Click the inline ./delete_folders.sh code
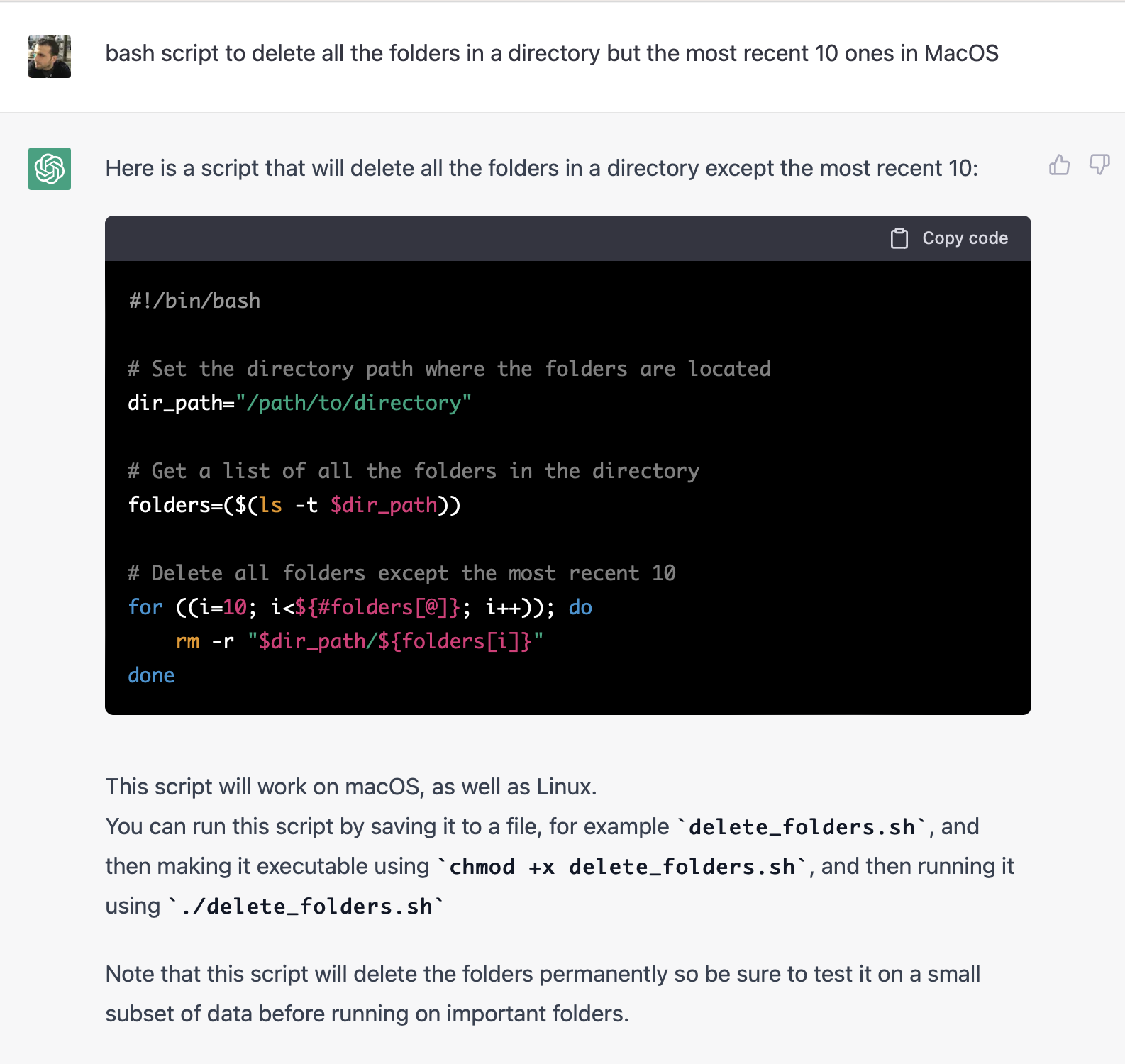 pyautogui.click(x=306, y=907)
